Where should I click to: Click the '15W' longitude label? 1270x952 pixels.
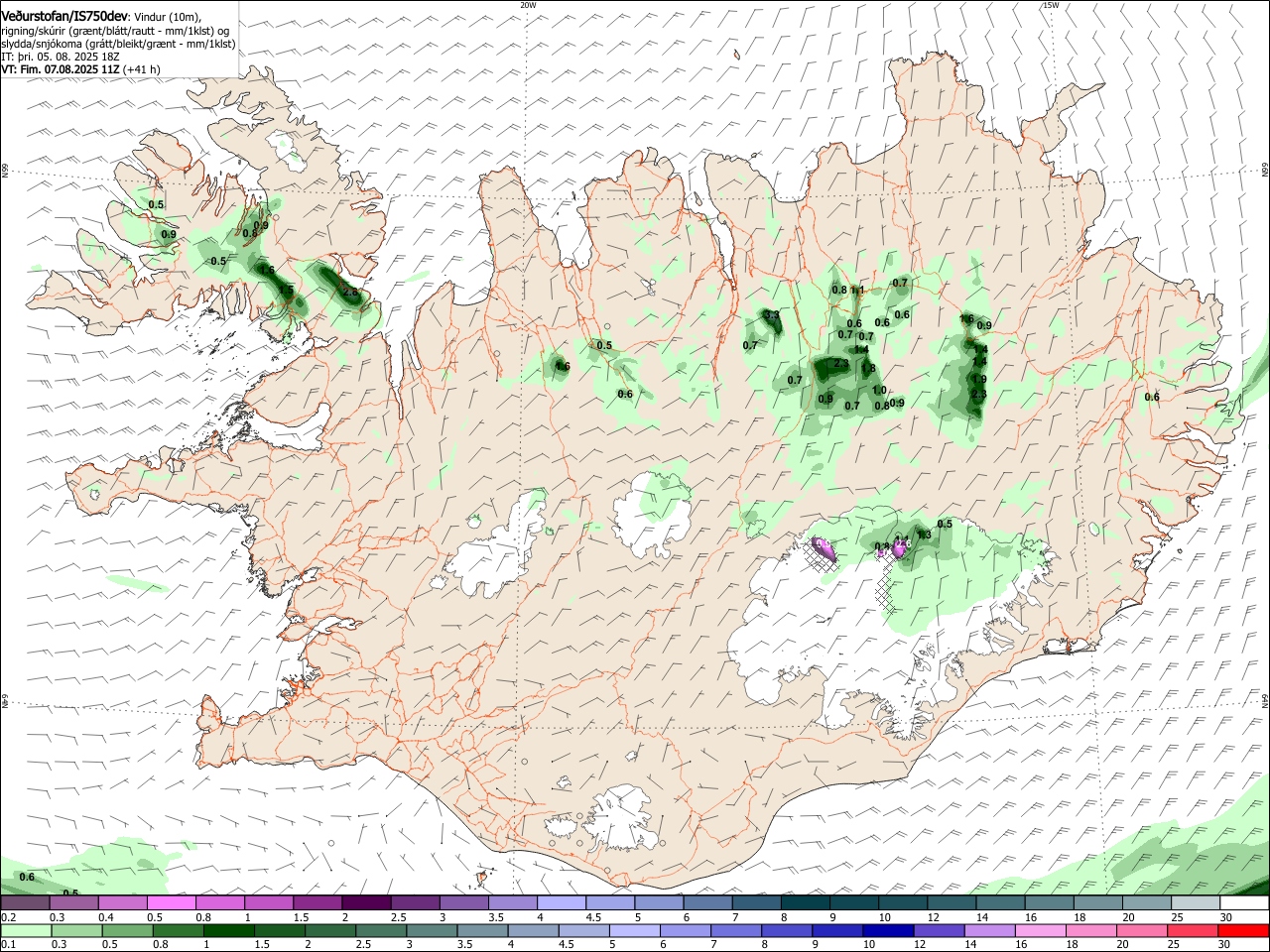[1050, 5]
